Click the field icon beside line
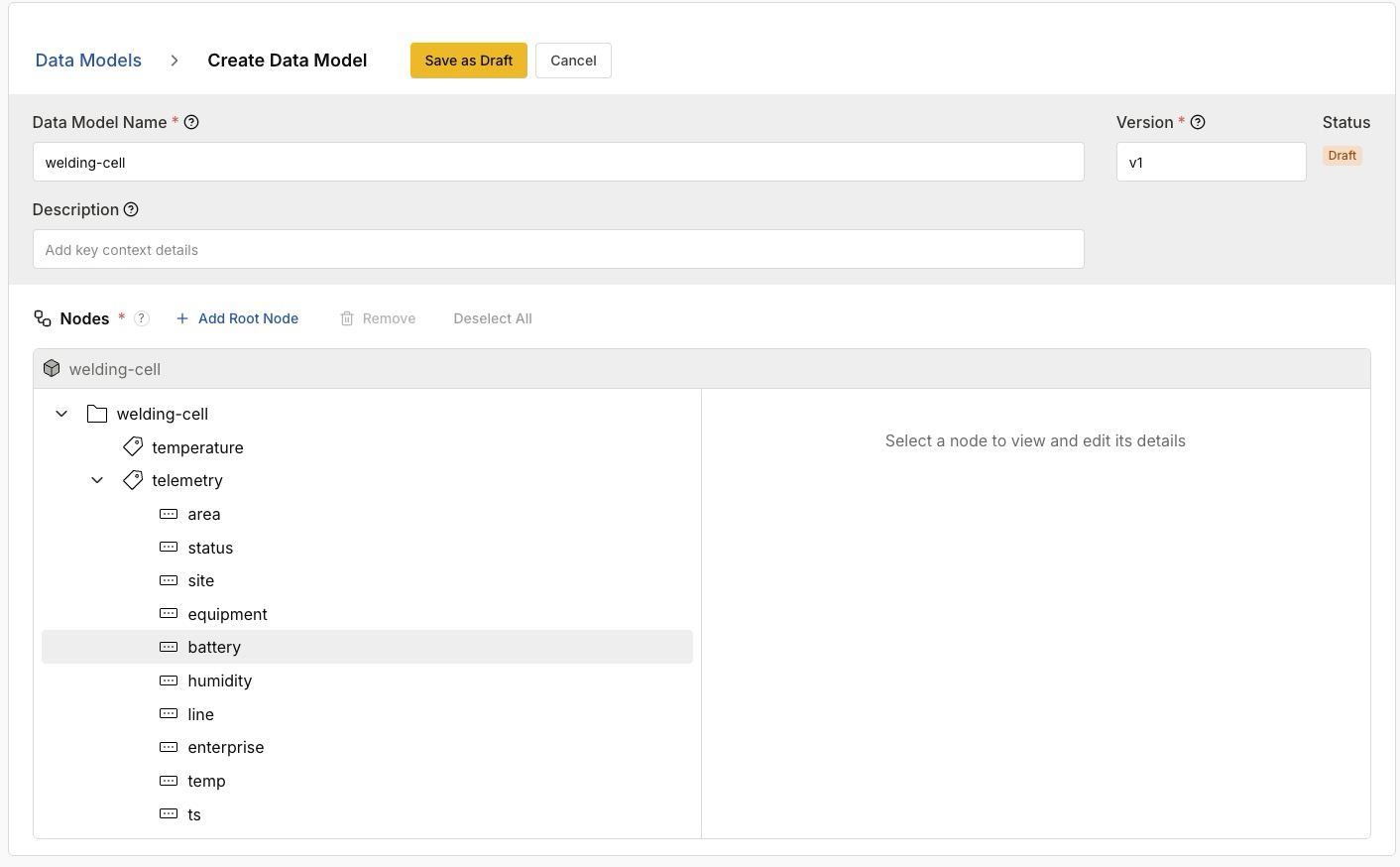Image resolution: width=1400 pixels, height=867 pixels. tap(169, 714)
